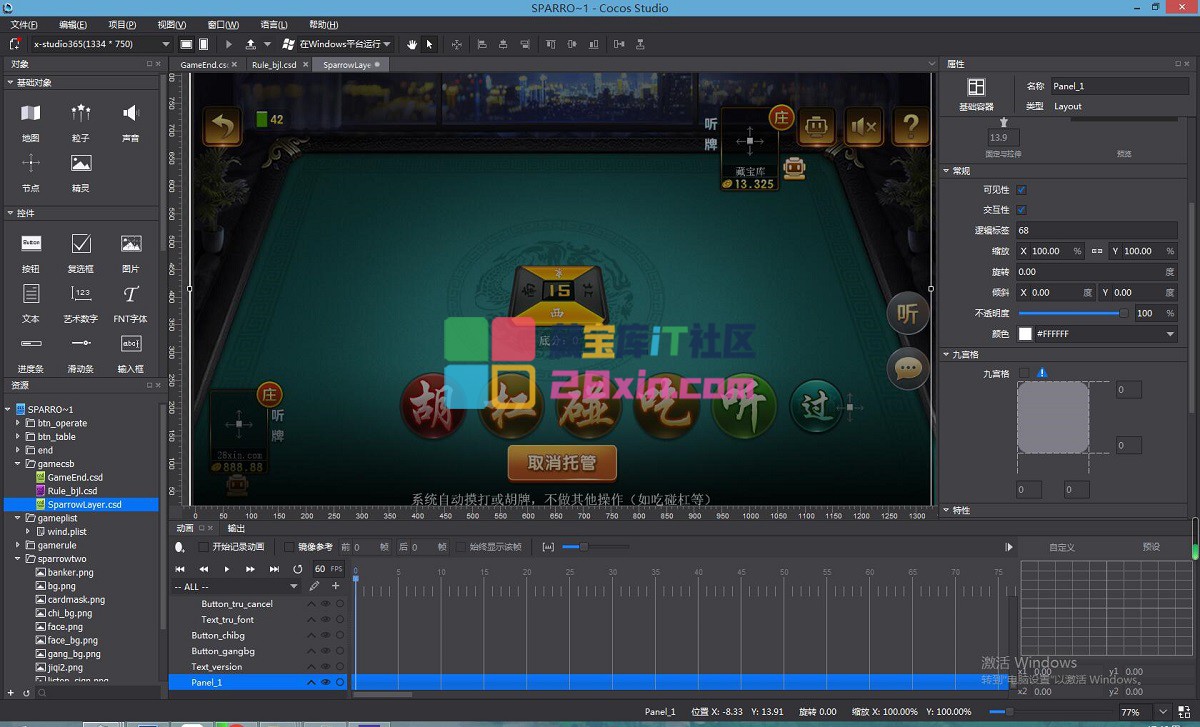Viewport: 1200px width, 727px height.
Task: Collapse the 基础对象 section
Action: click(10, 83)
